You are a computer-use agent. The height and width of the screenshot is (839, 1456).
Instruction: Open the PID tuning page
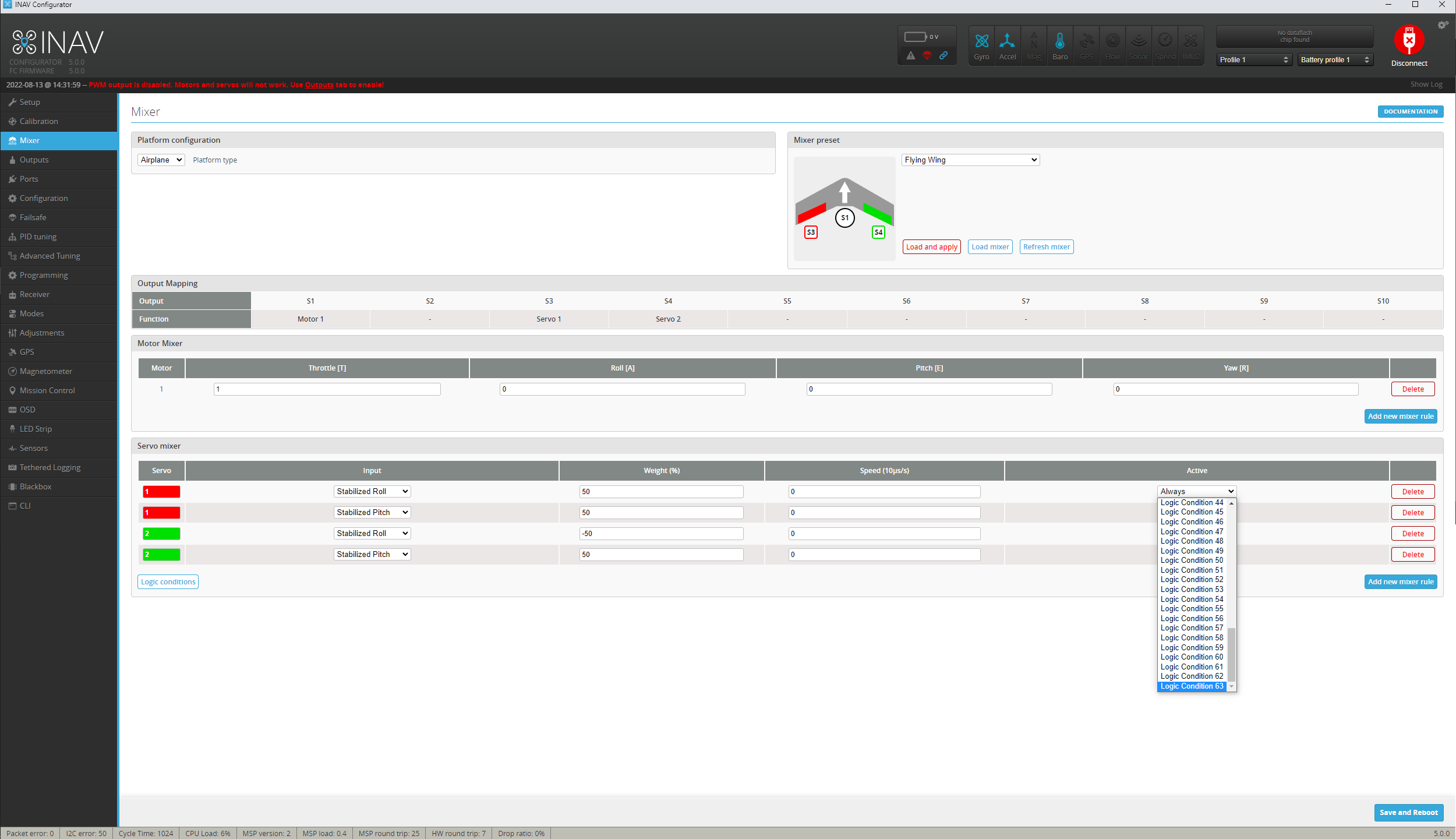pyautogui.click(x=38, y=237)
